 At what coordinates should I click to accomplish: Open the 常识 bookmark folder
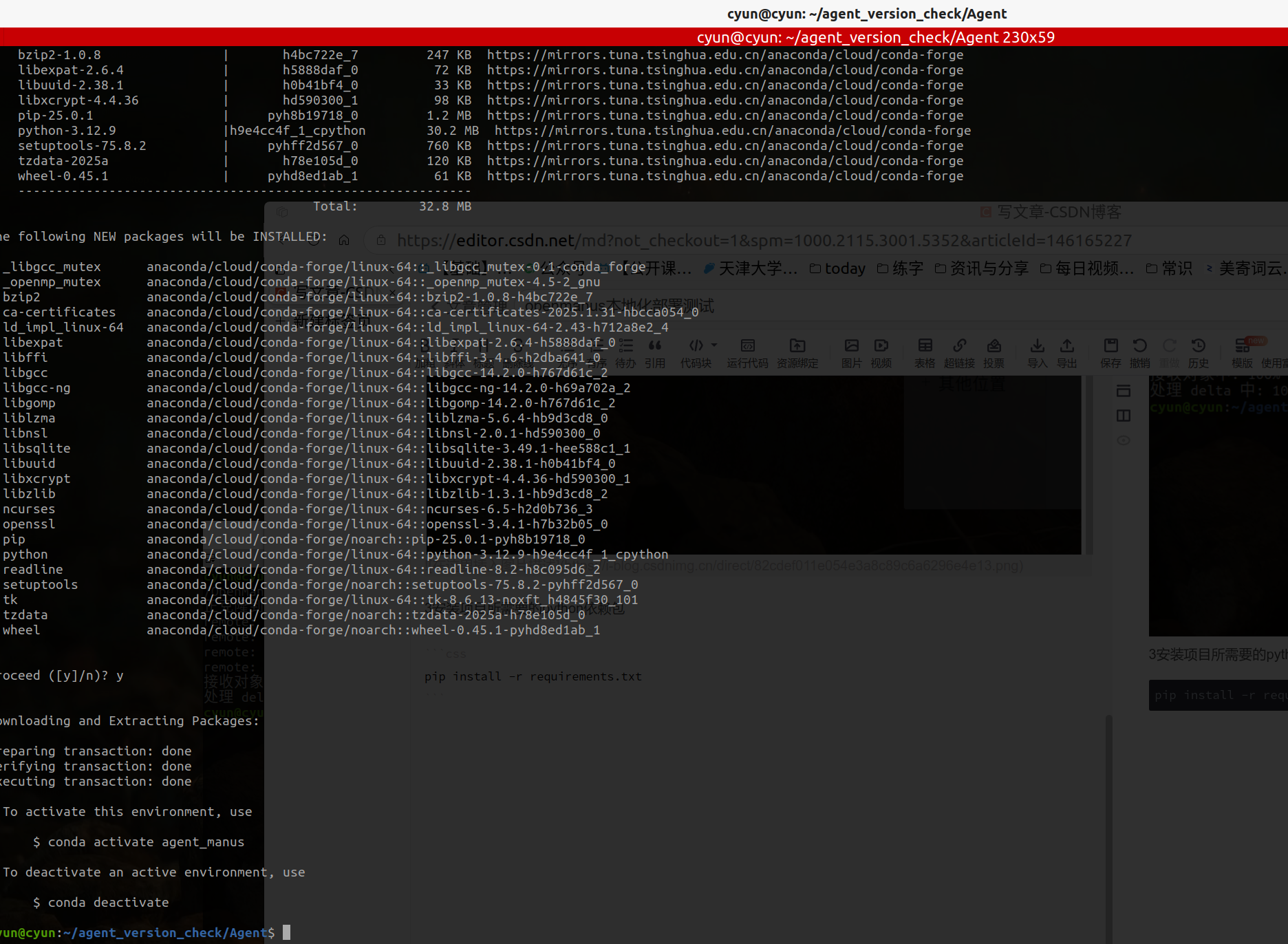pos(1169,268)
